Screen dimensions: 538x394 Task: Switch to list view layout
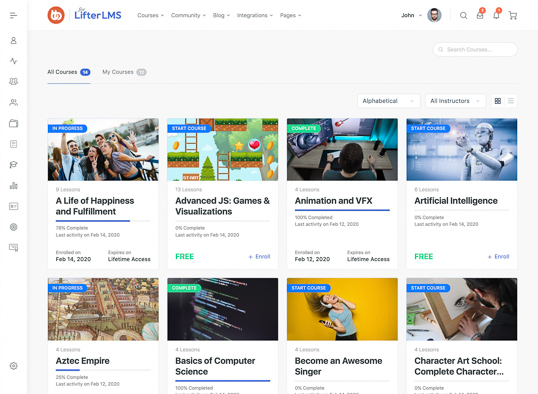coord(511,101)
